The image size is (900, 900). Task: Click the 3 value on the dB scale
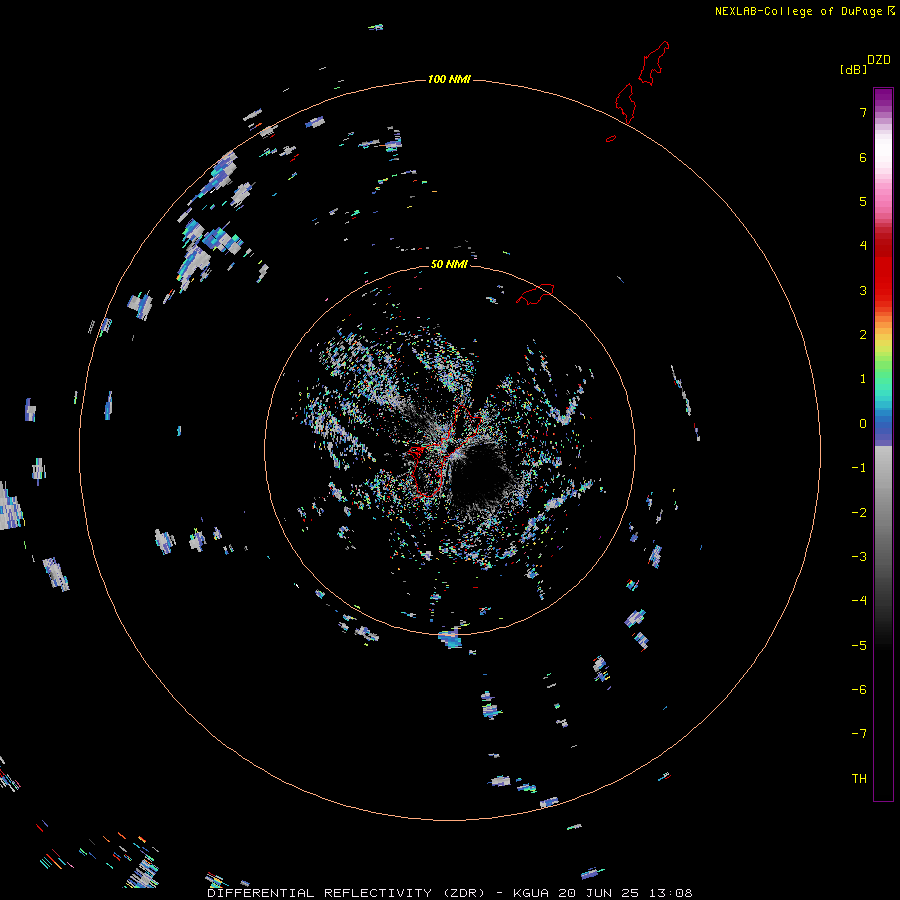[862, 290]
